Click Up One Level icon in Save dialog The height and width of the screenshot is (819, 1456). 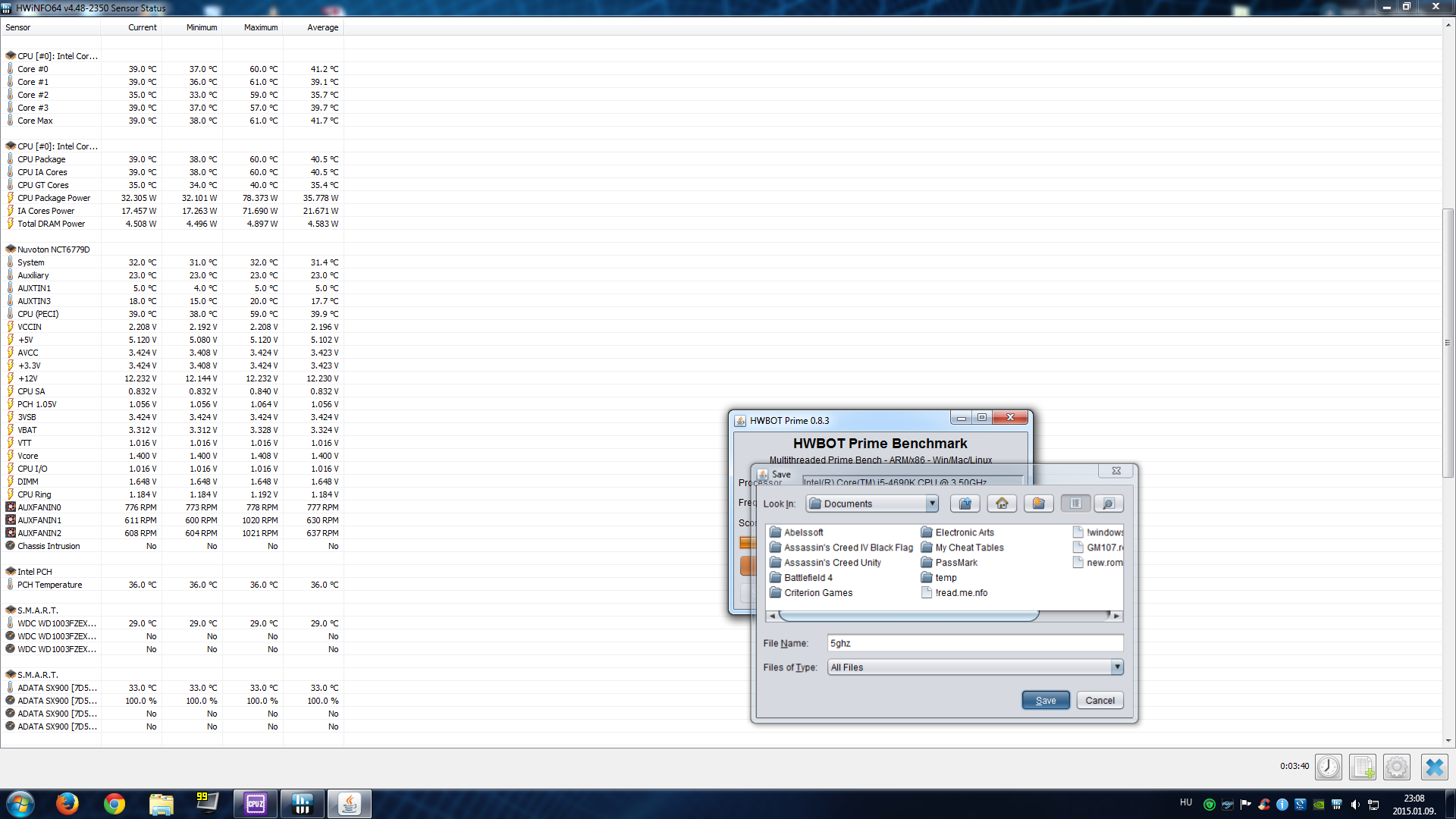tap(965, 504)
